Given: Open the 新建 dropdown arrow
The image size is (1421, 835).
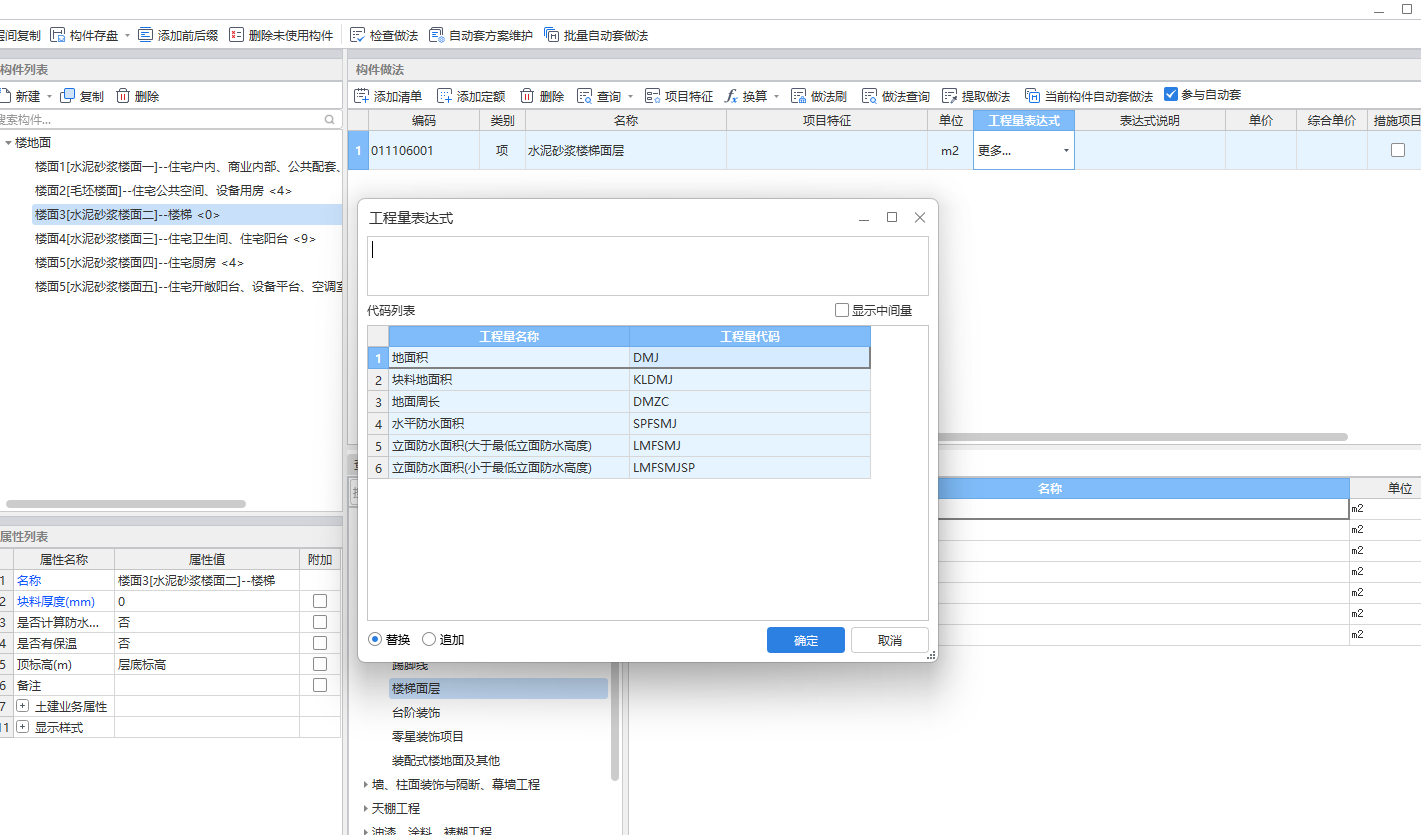Looking at the screenshot, I should [50, 97].
